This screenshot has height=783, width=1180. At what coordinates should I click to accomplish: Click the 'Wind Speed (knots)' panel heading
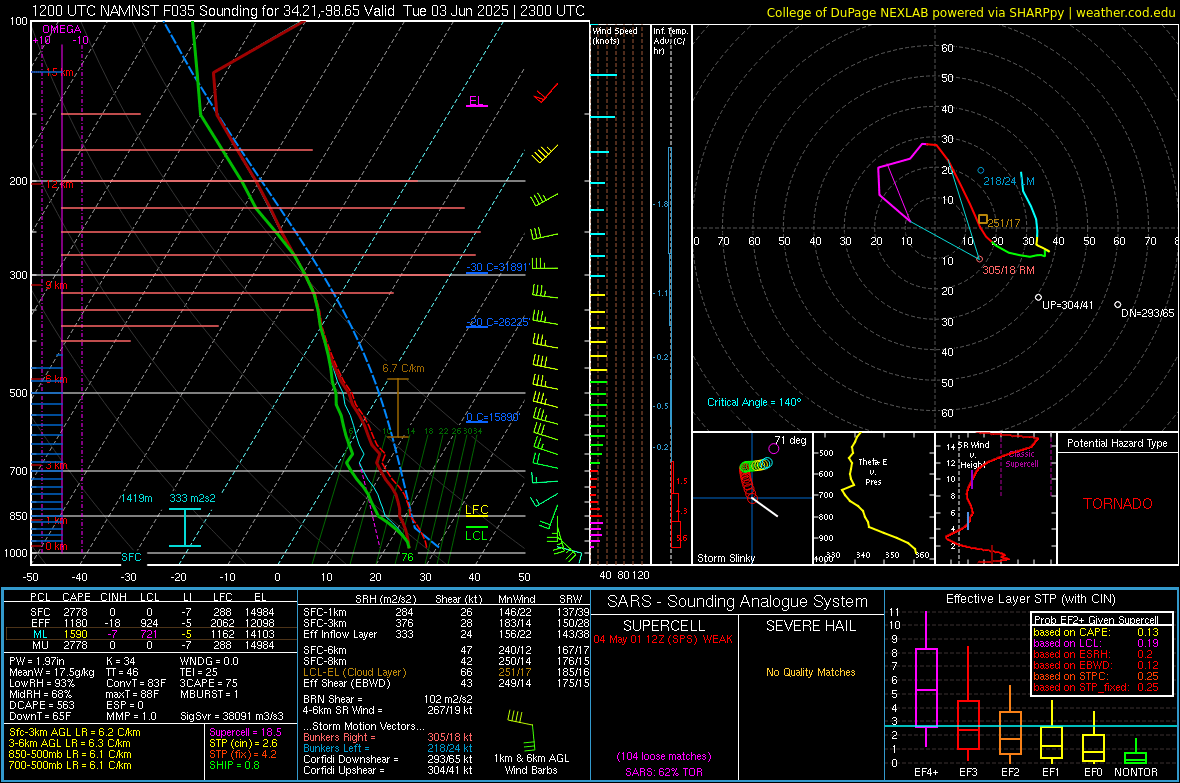[x=615, y=35]
